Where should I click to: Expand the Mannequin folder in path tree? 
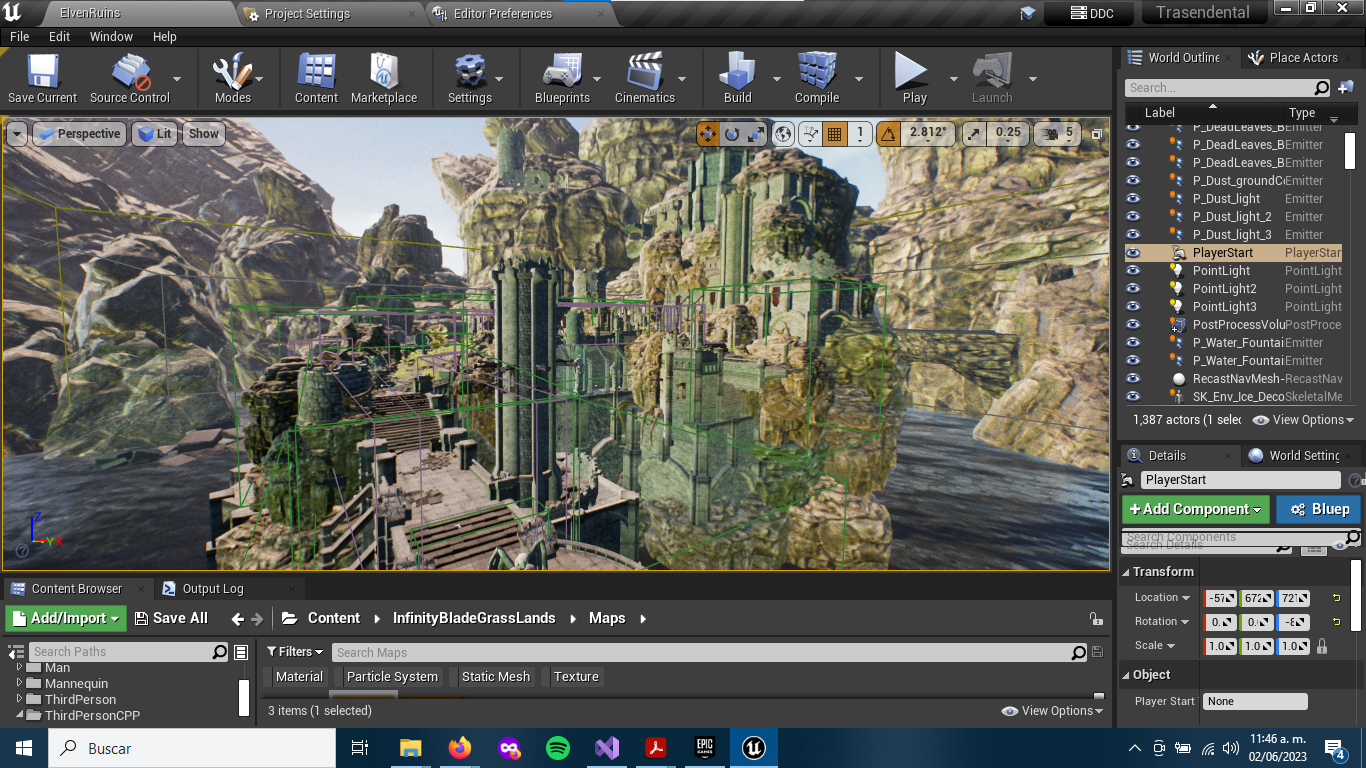19,684
